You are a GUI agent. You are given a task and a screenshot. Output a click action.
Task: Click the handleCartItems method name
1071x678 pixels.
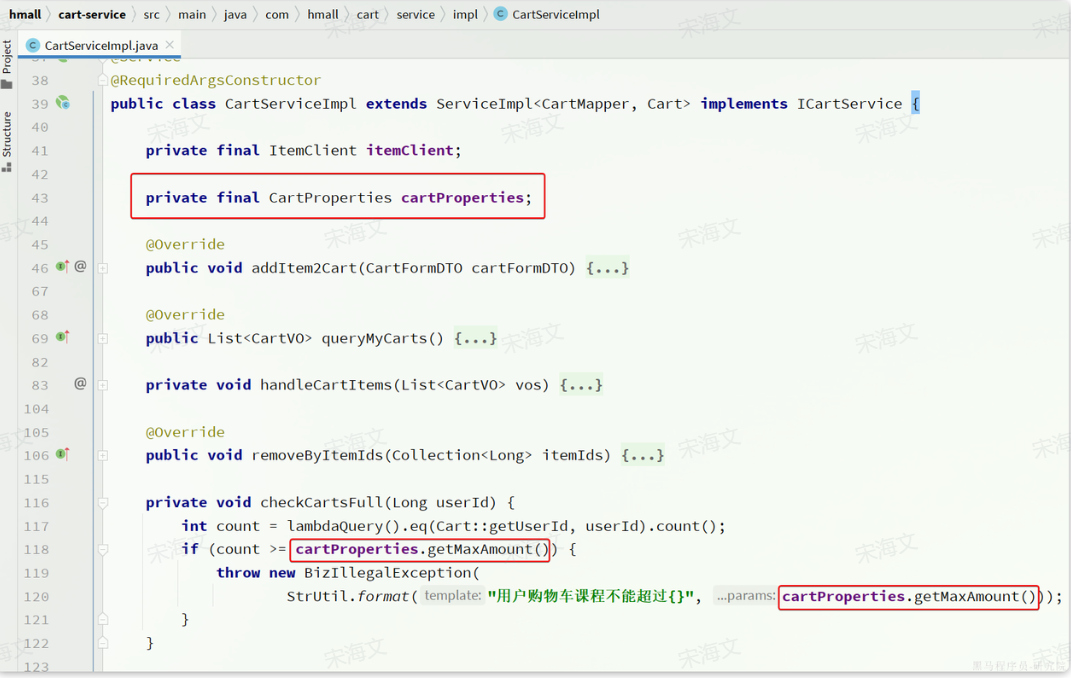326,384
